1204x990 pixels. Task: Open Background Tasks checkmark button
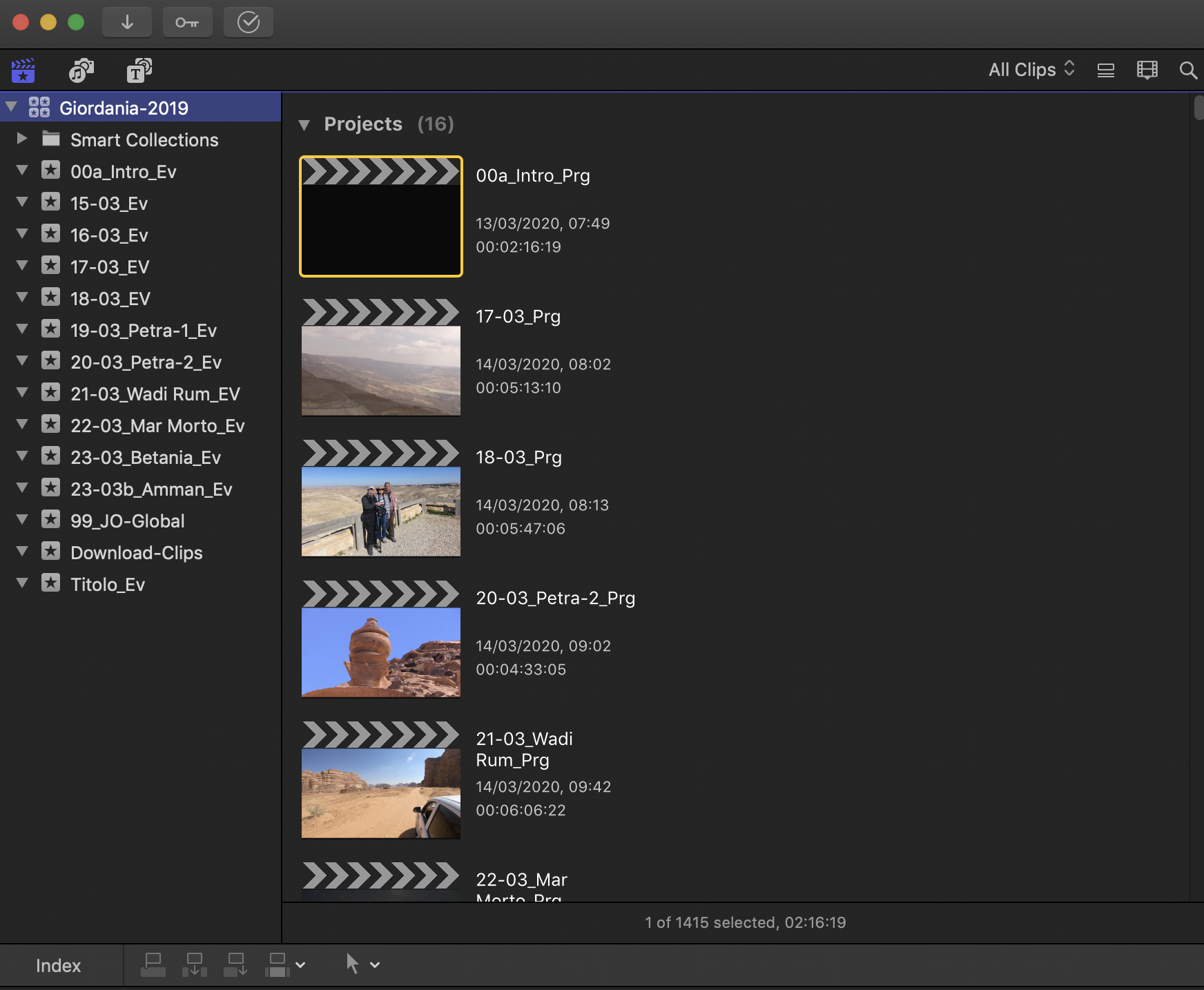[x=248, y=22]
